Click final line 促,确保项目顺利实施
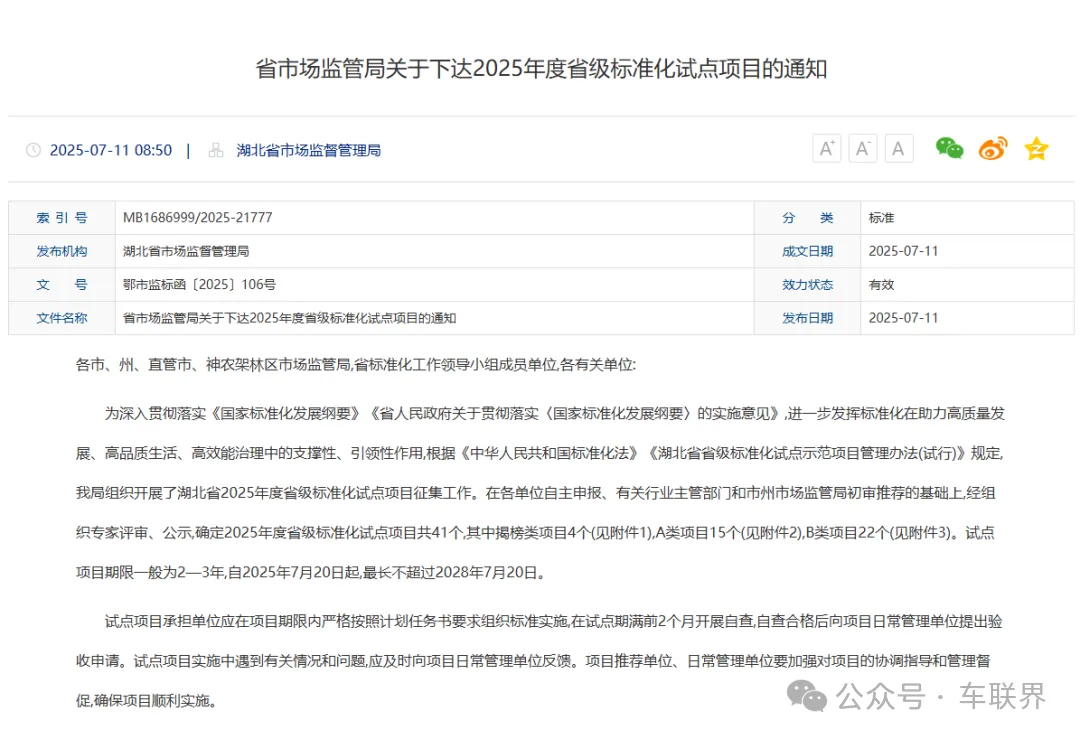1080x739 pixels. pos(147,701)
